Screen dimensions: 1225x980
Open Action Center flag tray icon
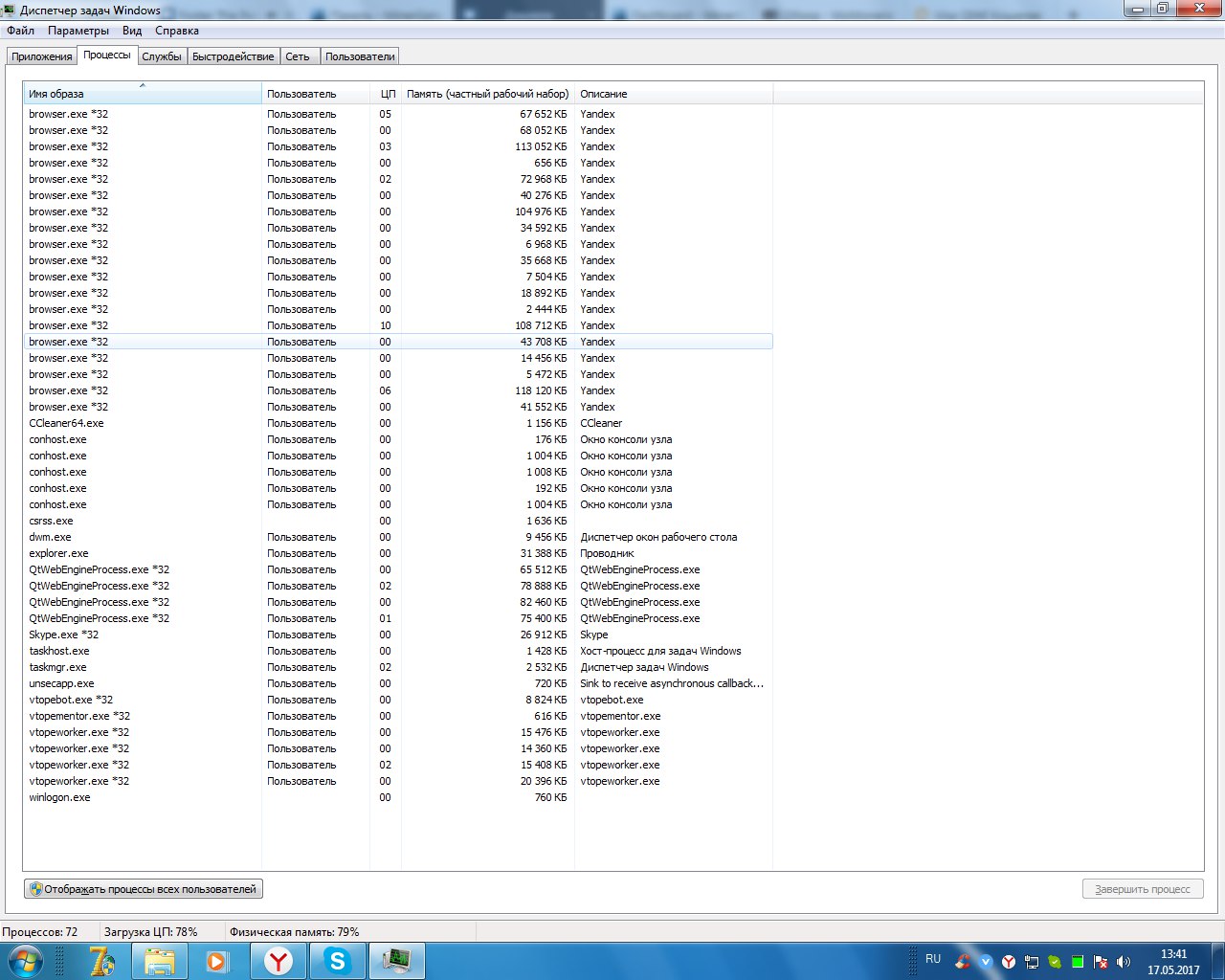coord(1101,962)
